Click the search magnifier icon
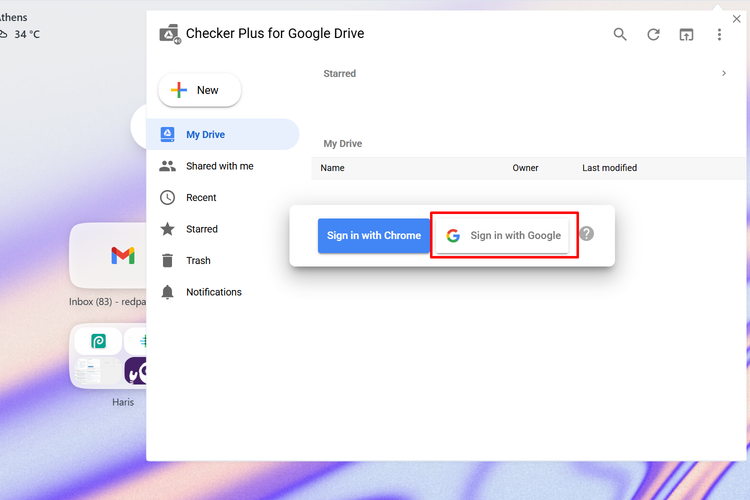Image resolution: width=750 pixels, height=500 pixels. click(x=620, y=34)
